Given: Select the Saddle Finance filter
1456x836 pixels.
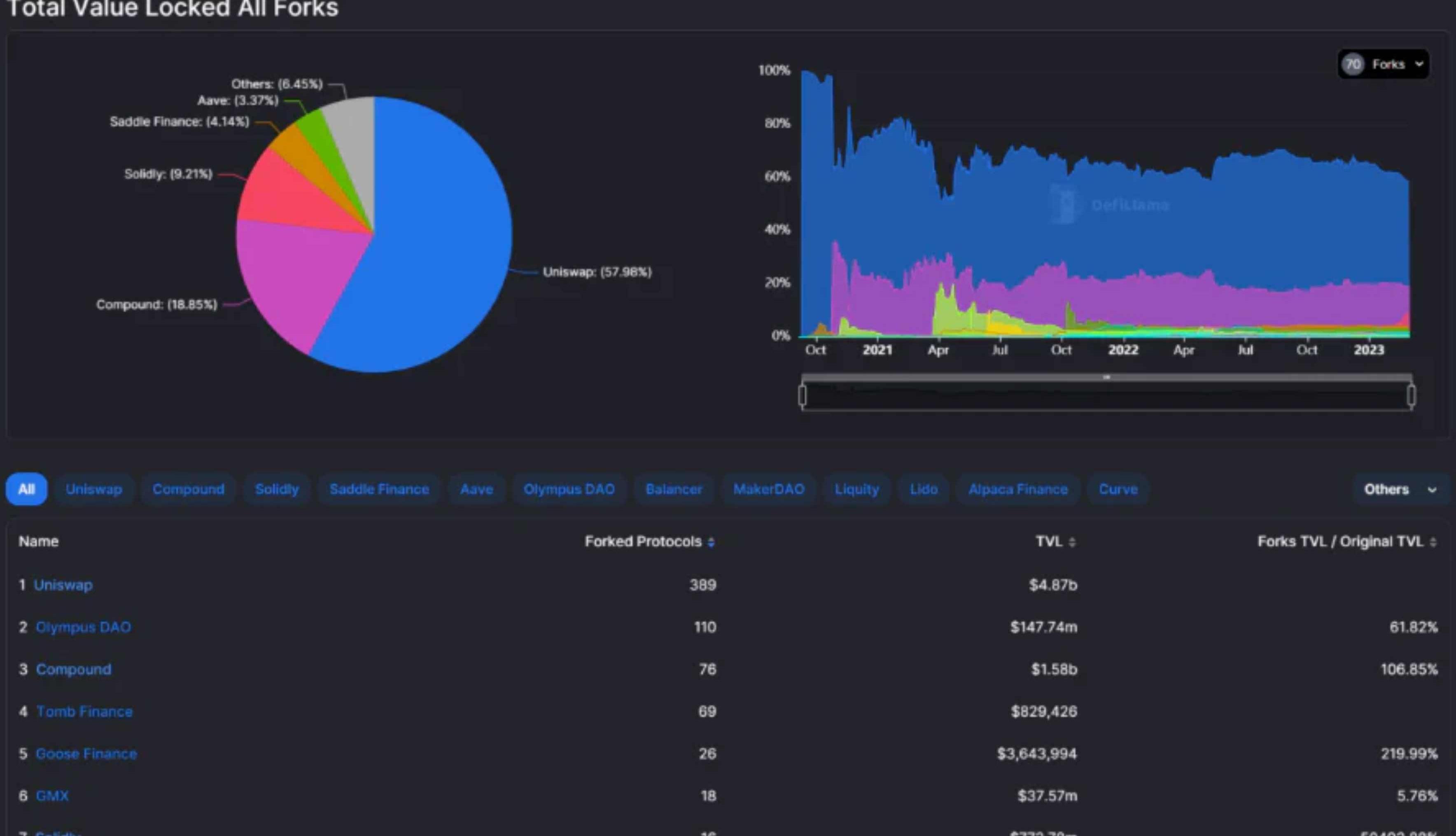Looking at the screenshot, I should pyautogui.click(x=379, y=489).
